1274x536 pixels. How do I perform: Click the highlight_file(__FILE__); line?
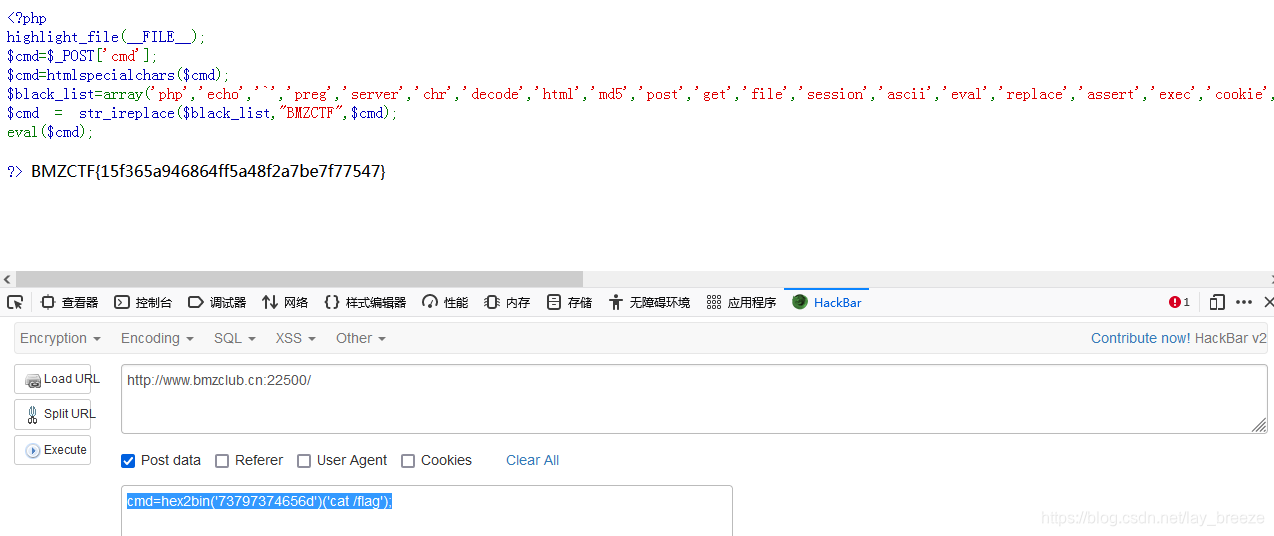click(x=106, y=37)
